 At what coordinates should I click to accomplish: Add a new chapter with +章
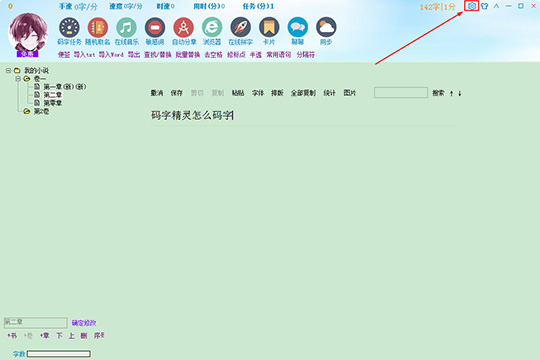click(x=44, y=336)
